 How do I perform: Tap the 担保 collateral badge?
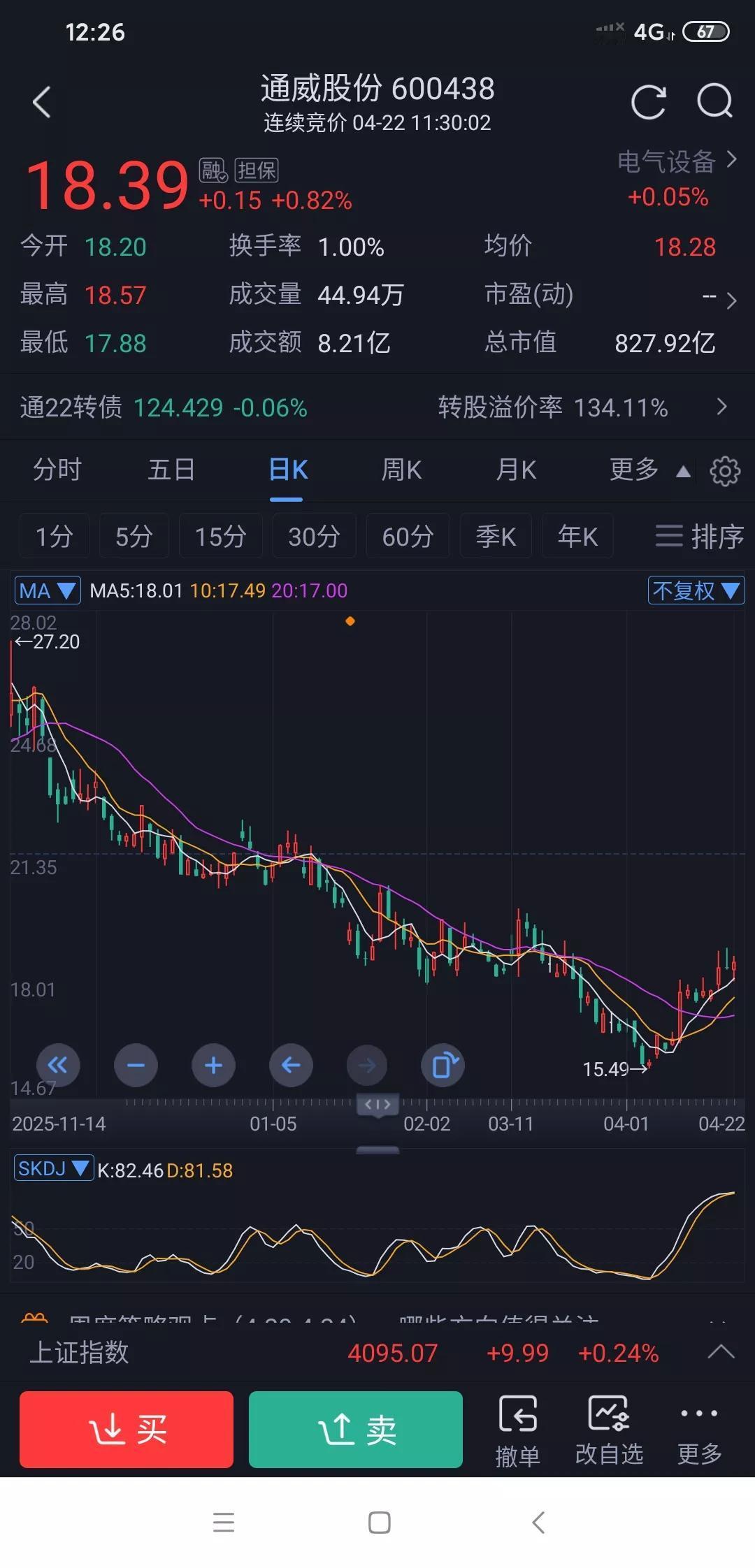257,170
